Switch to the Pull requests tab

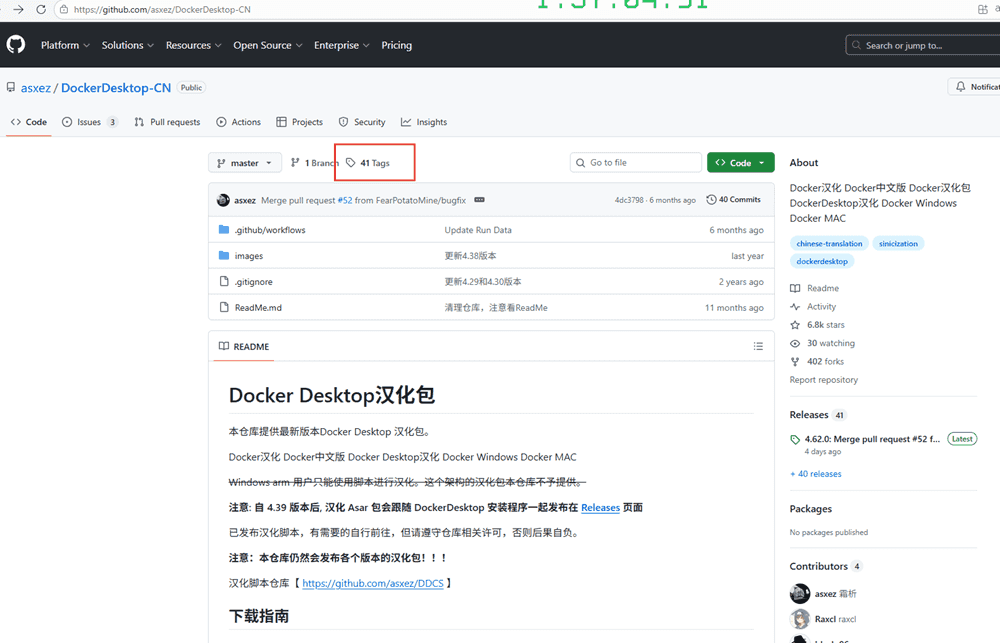[167, 122]
